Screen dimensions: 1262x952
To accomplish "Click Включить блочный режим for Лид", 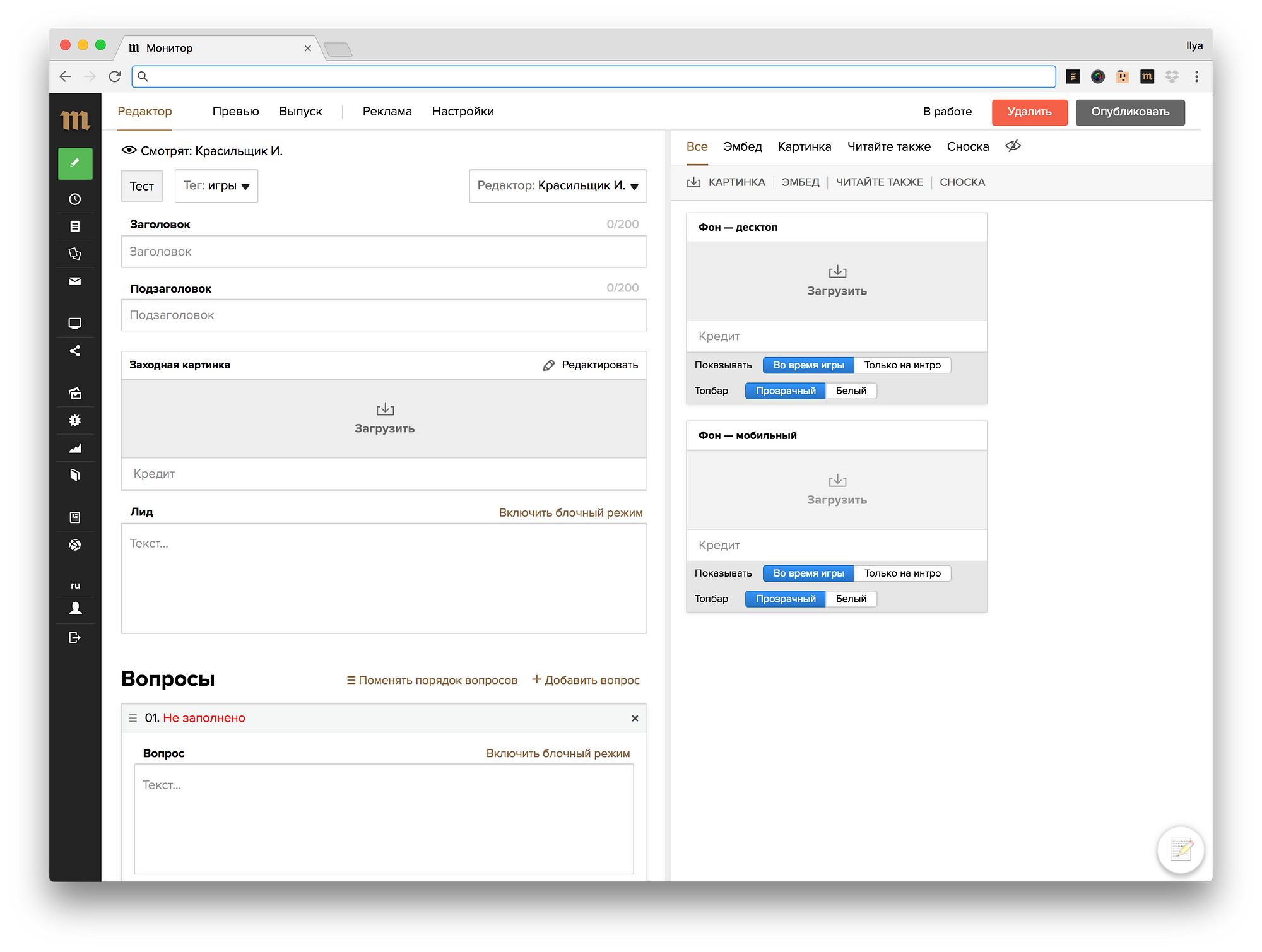I will pos(571,513).
